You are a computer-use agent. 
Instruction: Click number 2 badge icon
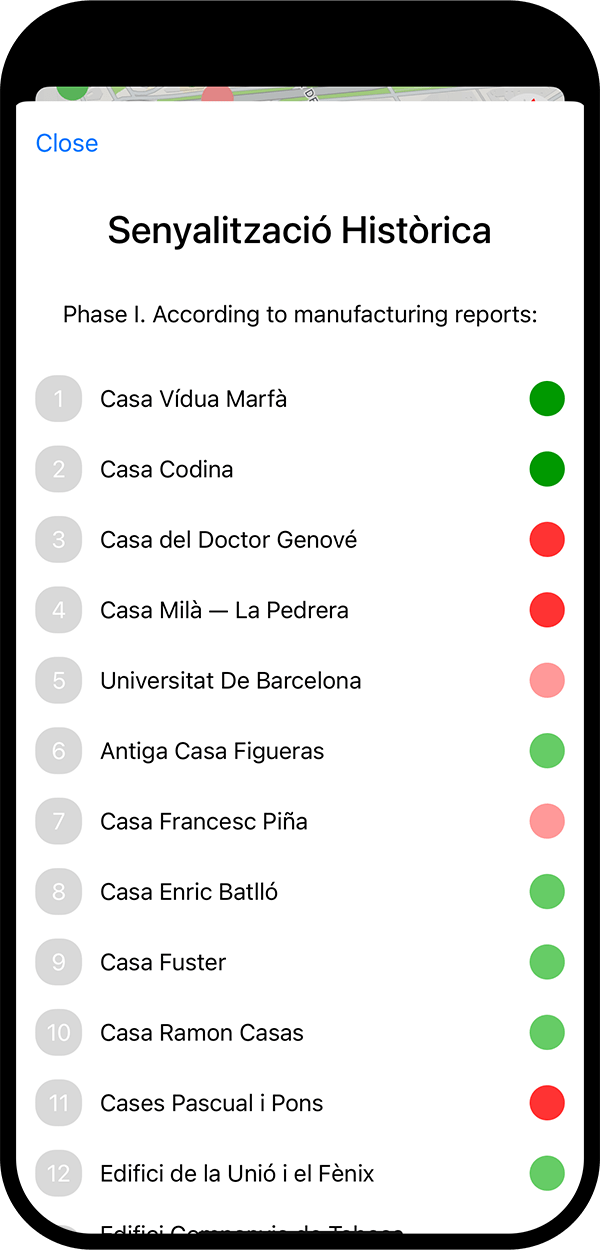pos(59,469)
